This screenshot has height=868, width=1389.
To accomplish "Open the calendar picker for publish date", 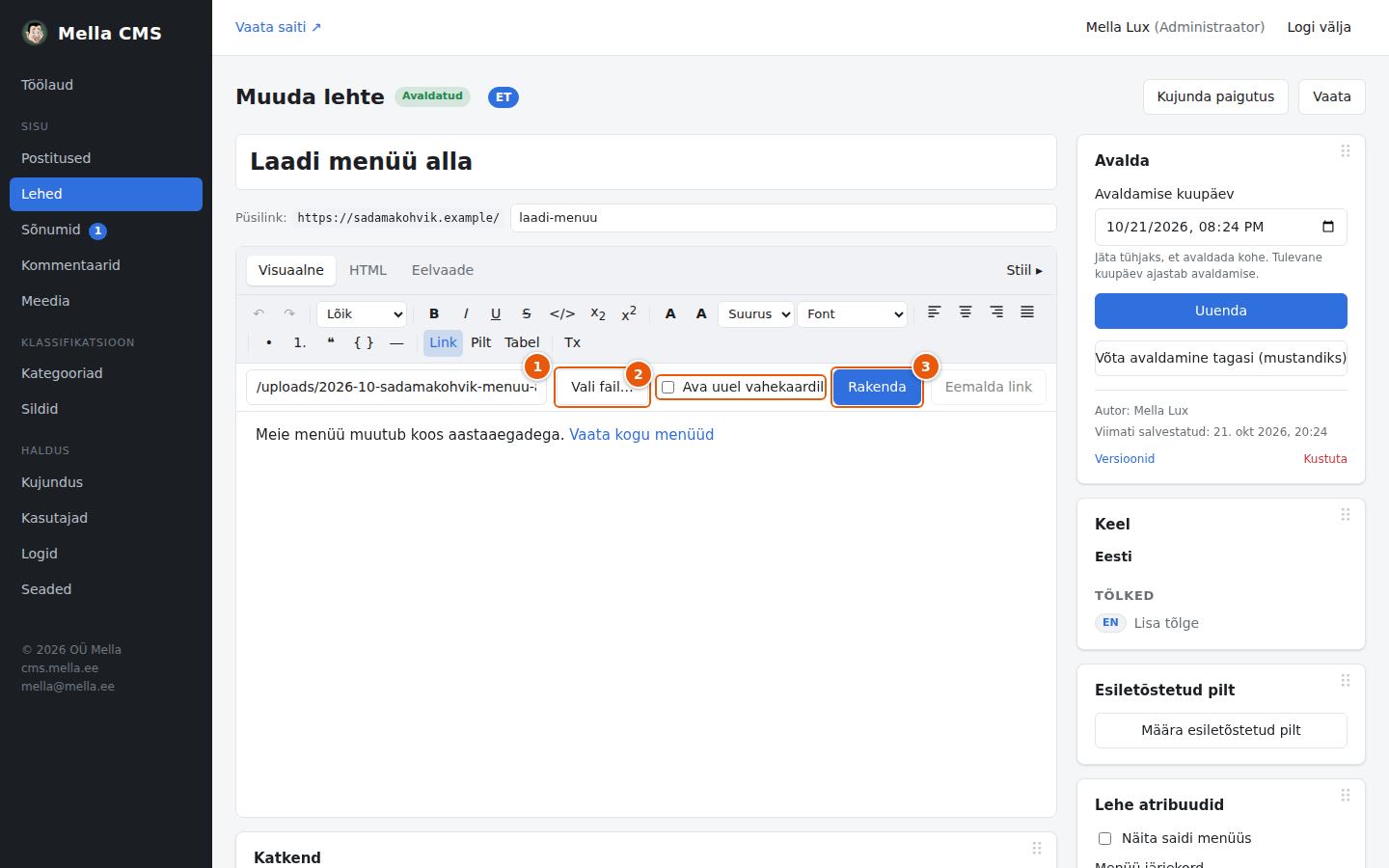I will point(1328,228).
